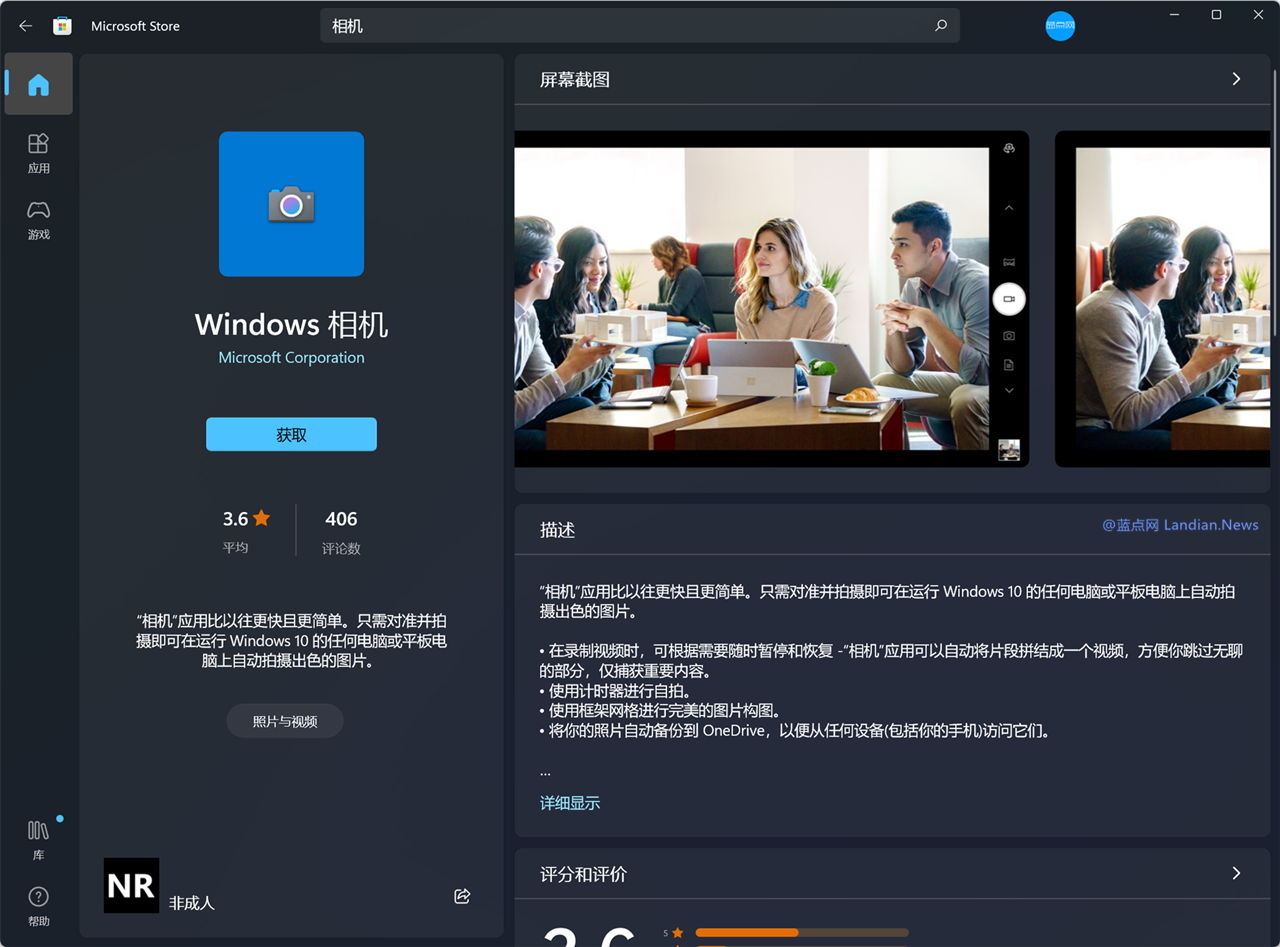Open the Home tab in sidebar
The height and width of the screenshot is (947, 1280).
[x=38, y=84]
